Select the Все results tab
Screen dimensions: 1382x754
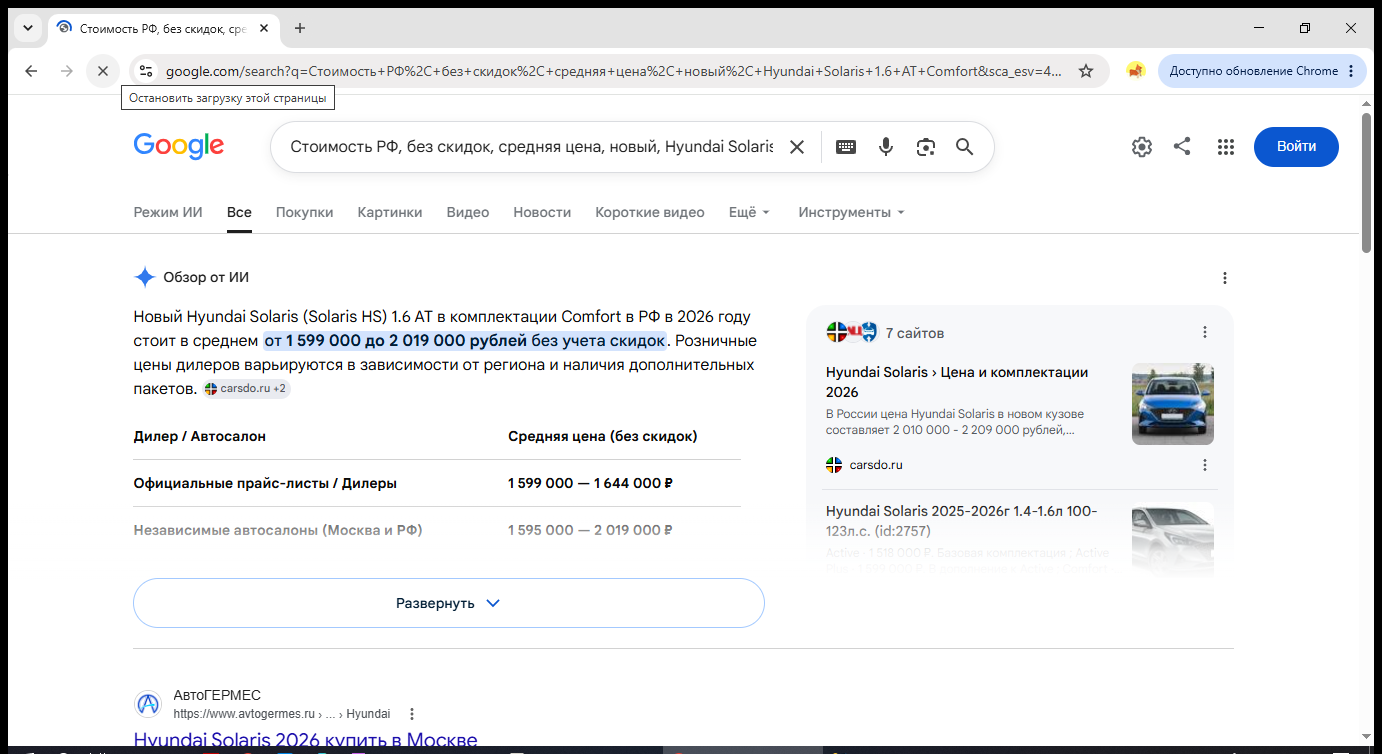pos(239,212)
